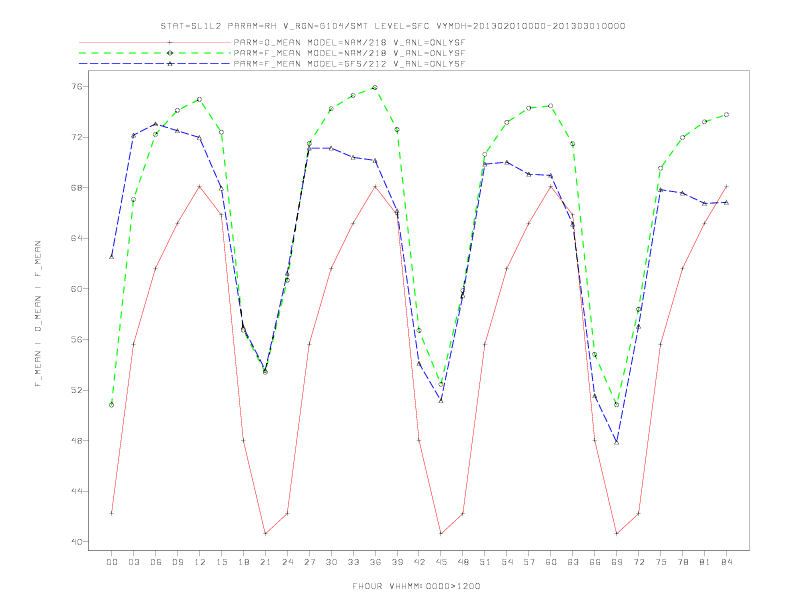The width and height of the screenshot is (792, 612).
Task: Click the x-axis forecast hour label 15
Action: pyautogui.click(x=221, y=562)
